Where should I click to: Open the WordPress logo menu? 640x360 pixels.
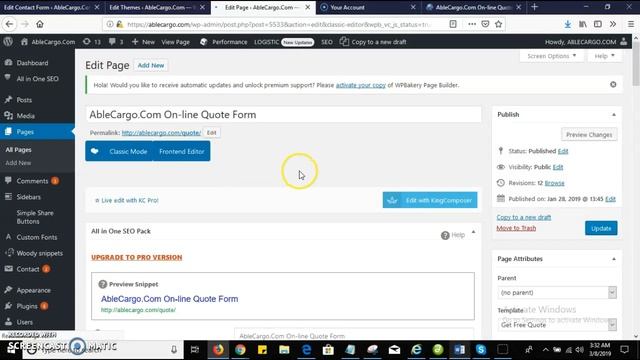(8, 42)
